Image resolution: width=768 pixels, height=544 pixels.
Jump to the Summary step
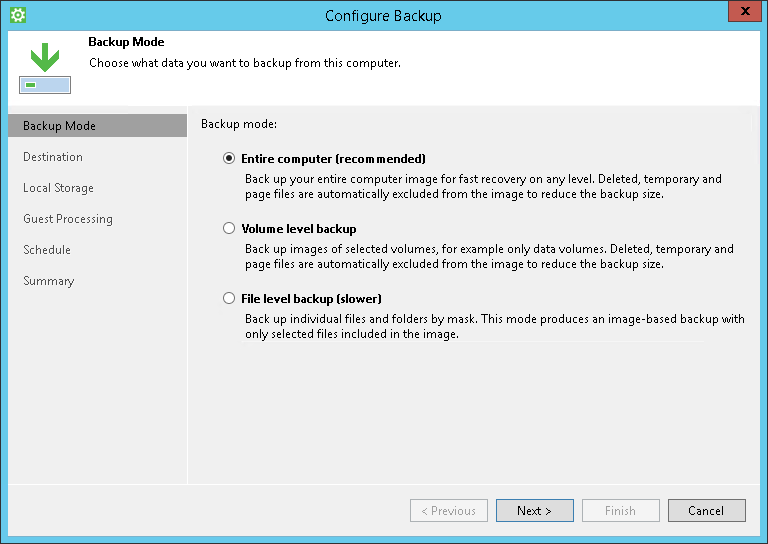click(48, 281)
